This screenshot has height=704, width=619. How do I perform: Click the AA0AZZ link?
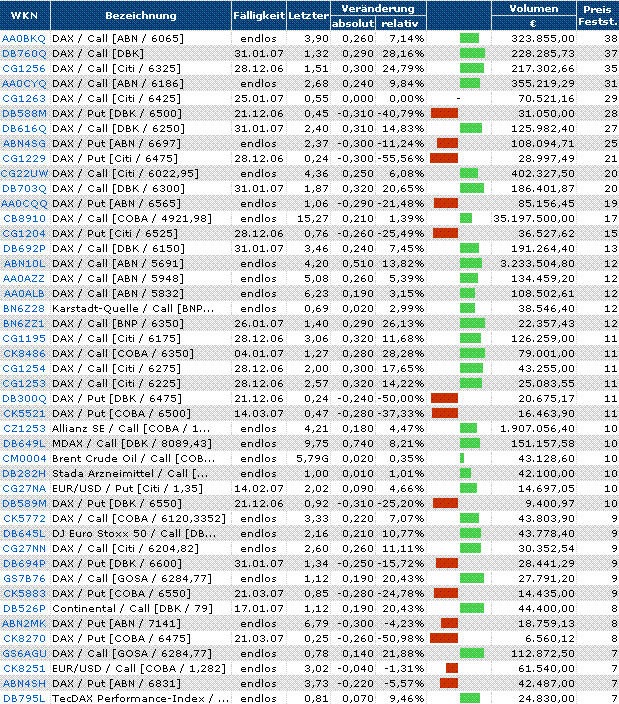click(24, 278)
